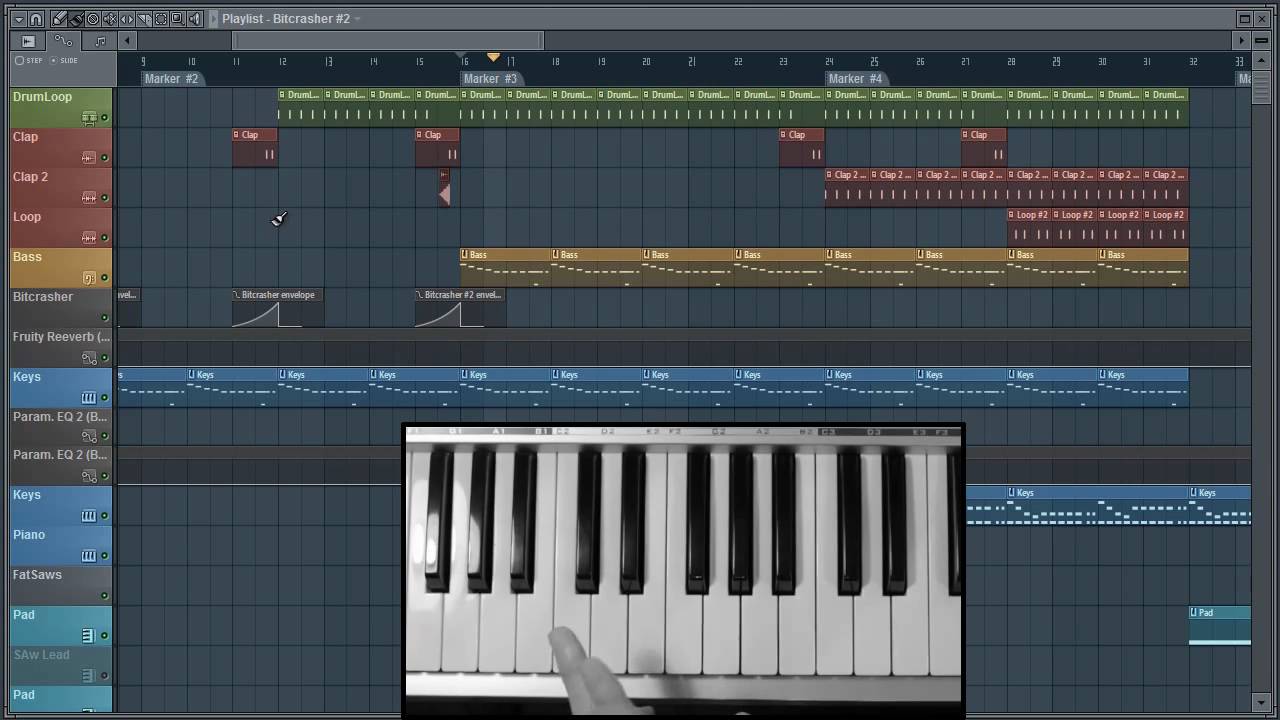
Task: Select the Paint brush tool
Action: [x=76, y=19]
